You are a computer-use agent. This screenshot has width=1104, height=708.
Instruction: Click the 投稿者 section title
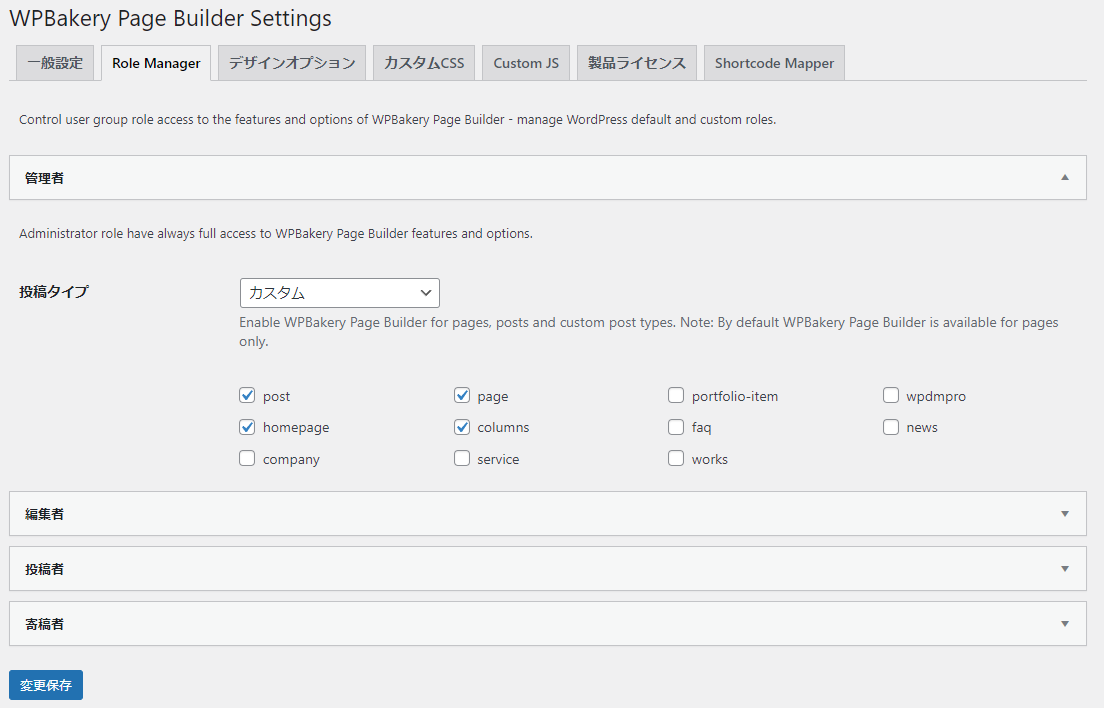coord(44,569)
